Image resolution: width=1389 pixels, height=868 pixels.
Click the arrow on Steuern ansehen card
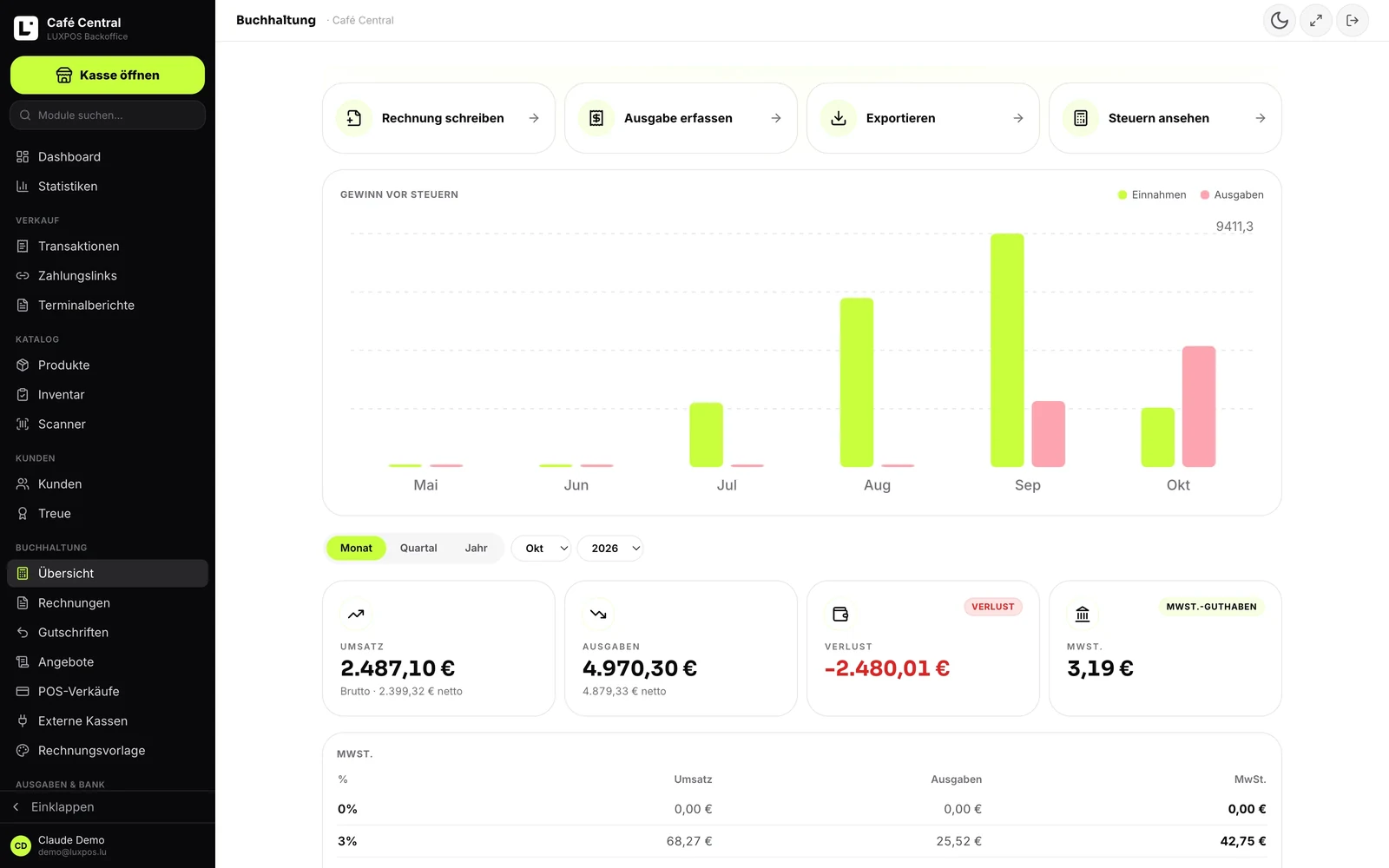coord(1261,118)
